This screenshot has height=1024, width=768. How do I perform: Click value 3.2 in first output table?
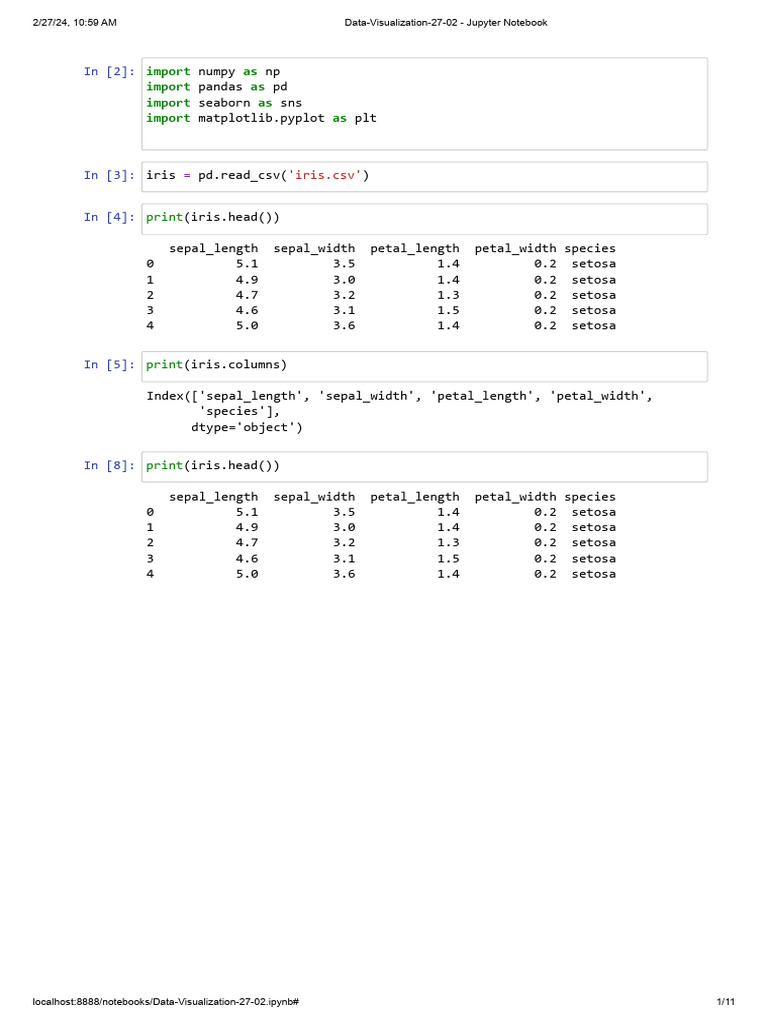click(344, 295)
